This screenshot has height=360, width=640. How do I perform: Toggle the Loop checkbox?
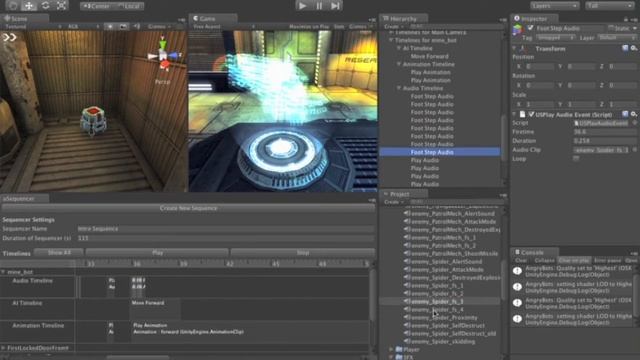(576, 158)
